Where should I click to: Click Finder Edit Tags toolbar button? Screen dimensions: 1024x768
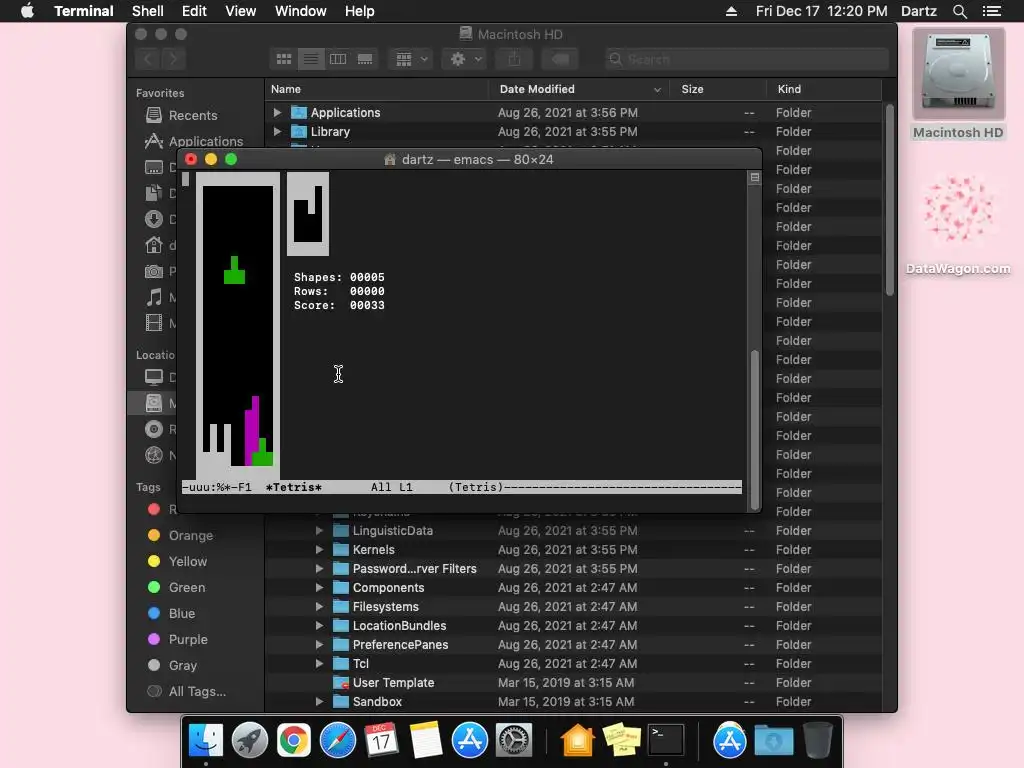(x=560, y=59)
